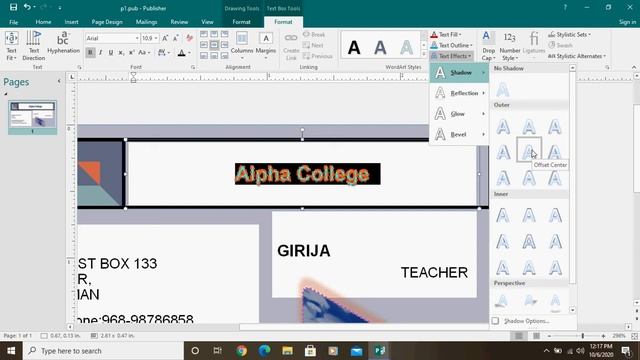The width and height of the screenshot is (640, 360).
Task: Open the font name dropdown
Action: click(137, 38)
